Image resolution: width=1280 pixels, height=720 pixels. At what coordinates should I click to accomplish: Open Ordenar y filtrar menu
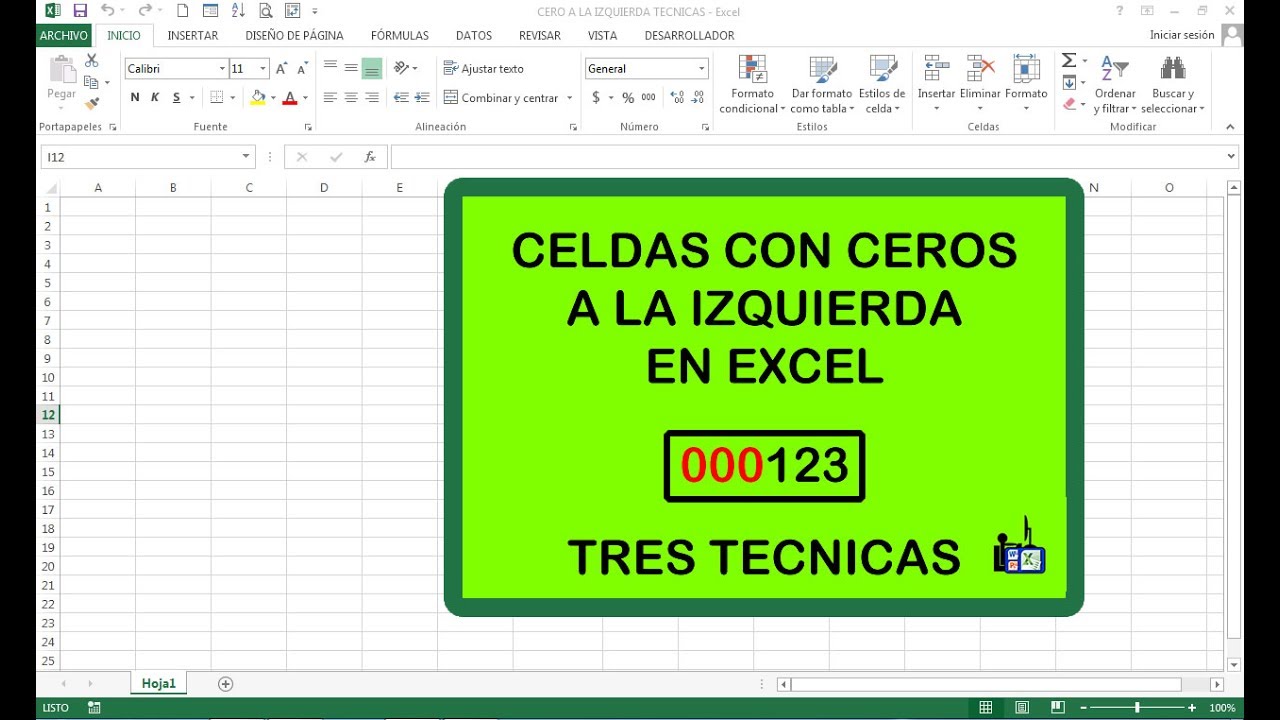pyautogui.click(x=1115, y=85)
